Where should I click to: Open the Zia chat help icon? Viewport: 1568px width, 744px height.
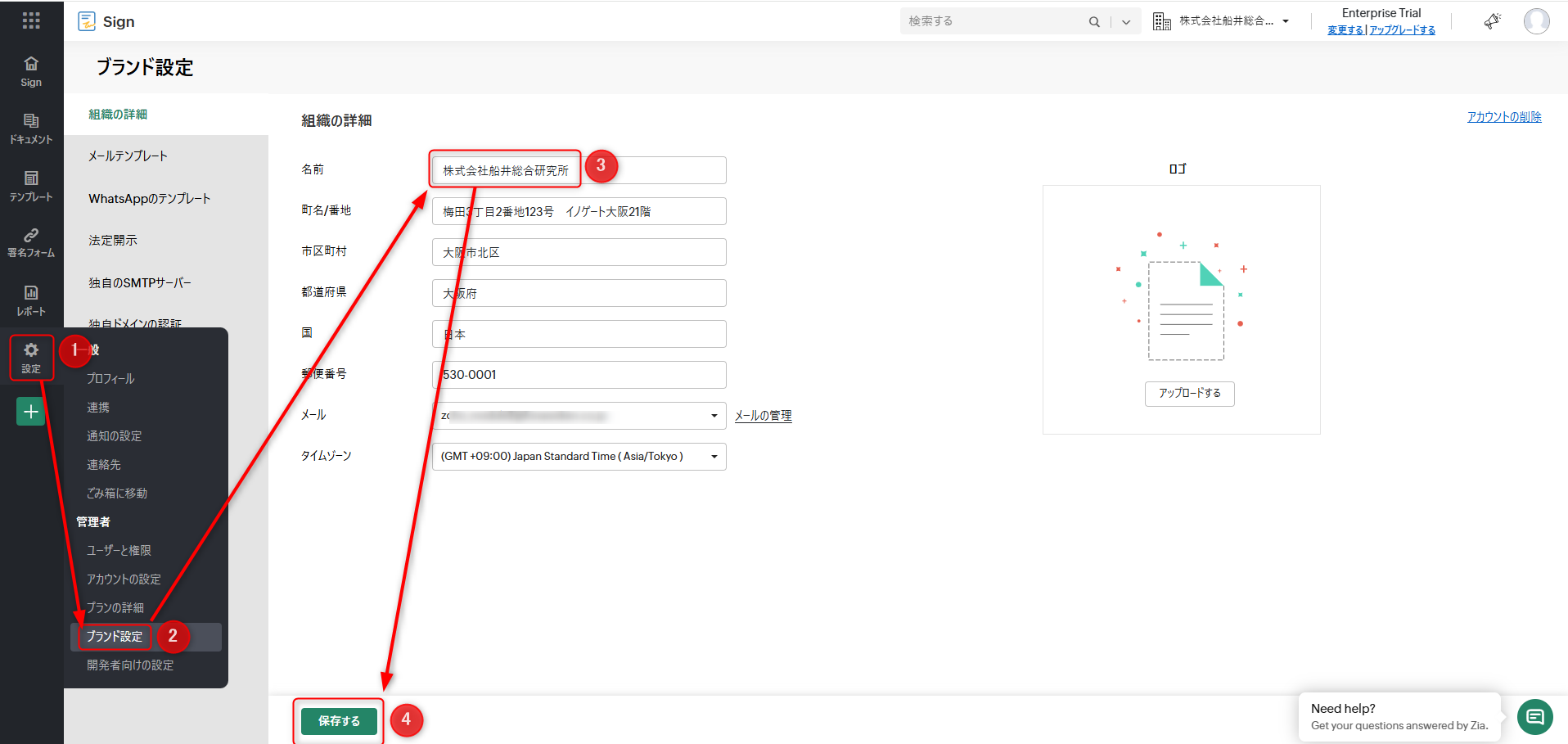1534,717
